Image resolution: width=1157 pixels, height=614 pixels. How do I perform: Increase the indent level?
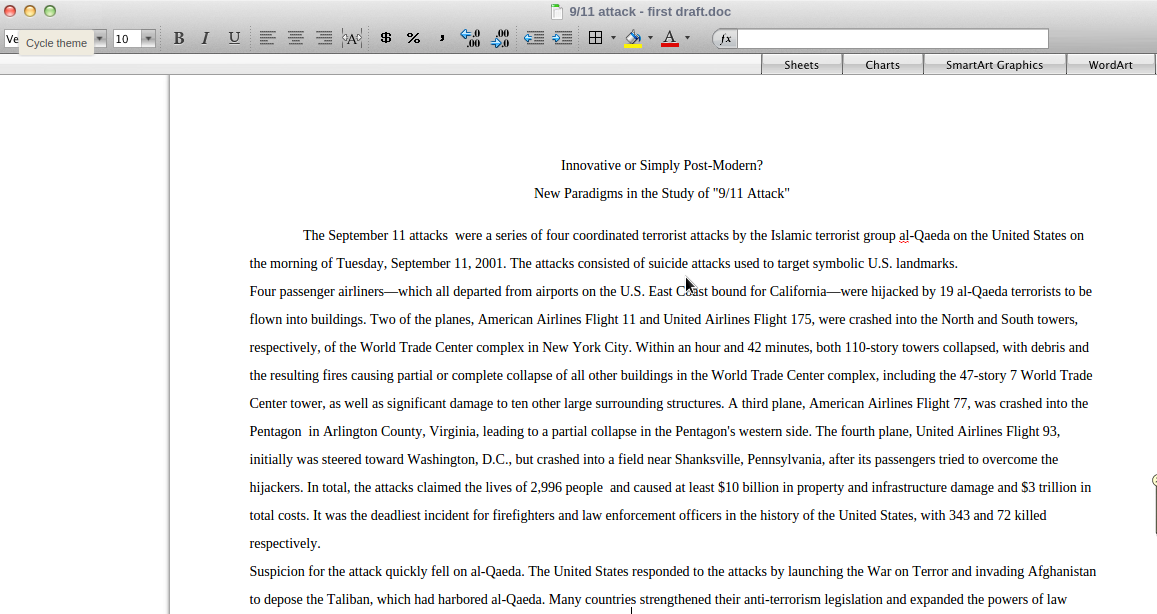point(562,38)
